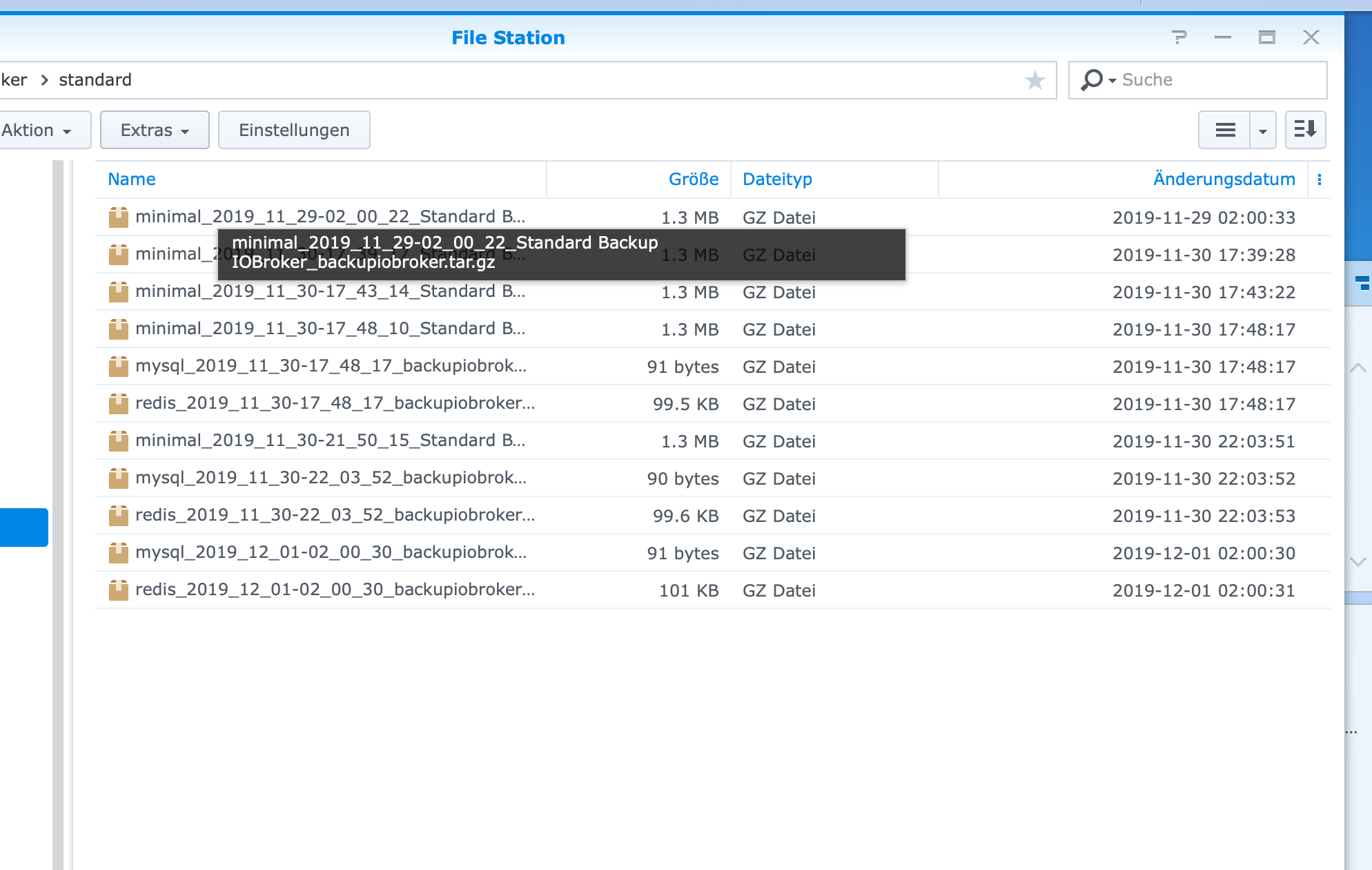Viewport: 1372px width, 870px height.
Task: Close the File Station window
Action: (x=1311, y=37)
